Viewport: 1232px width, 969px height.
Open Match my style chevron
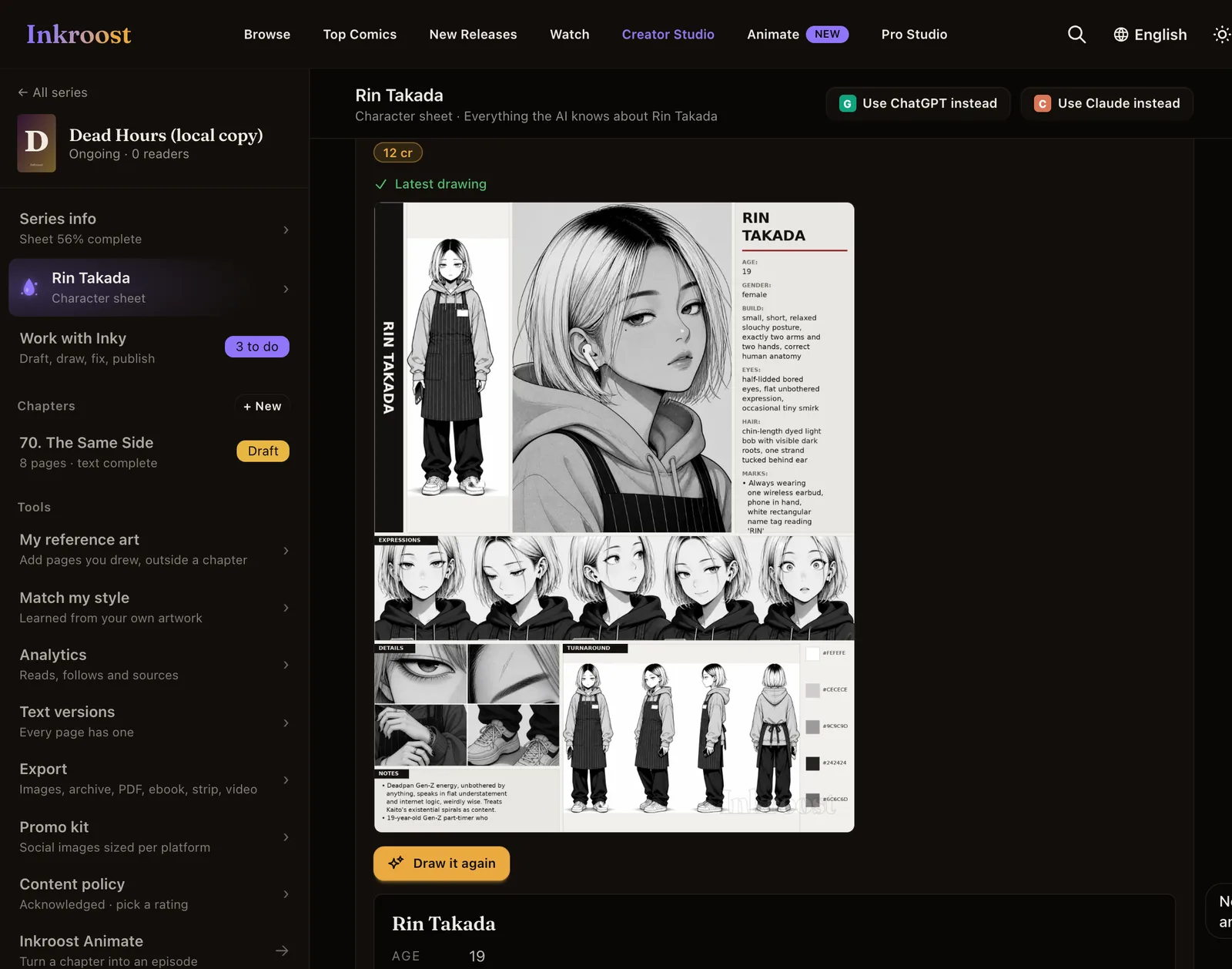286,608
